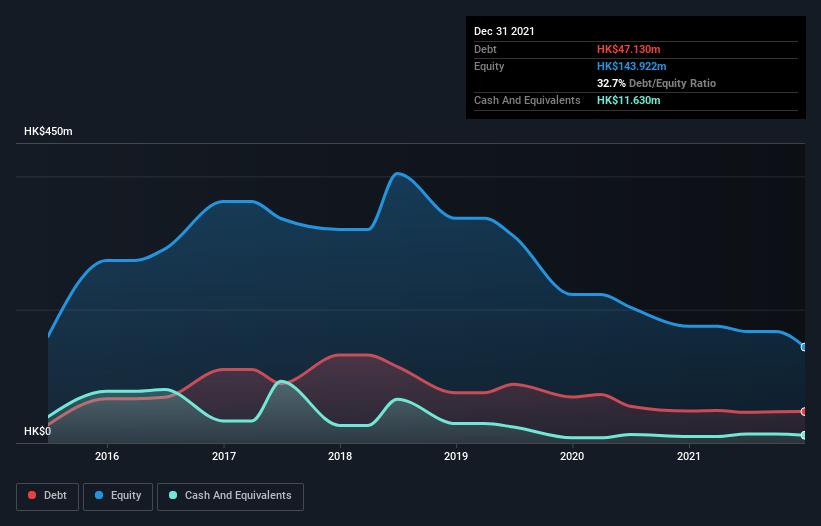The width and height of the screenshot is (821, 526).
Task: Click the 2016 x-axis label
Action: (107, 456)
